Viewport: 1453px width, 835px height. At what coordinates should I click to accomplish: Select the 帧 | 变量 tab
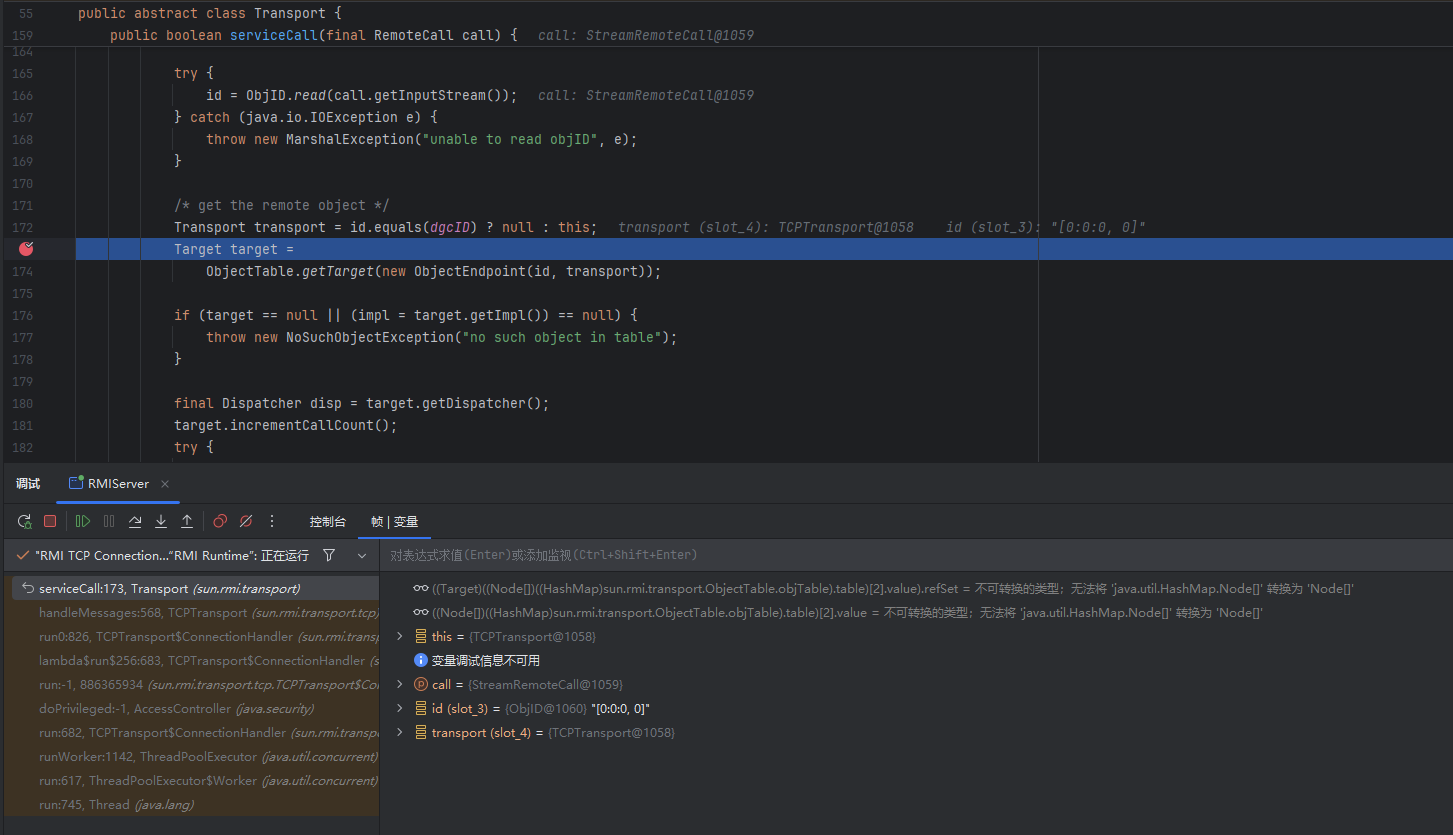coord(394,522)
